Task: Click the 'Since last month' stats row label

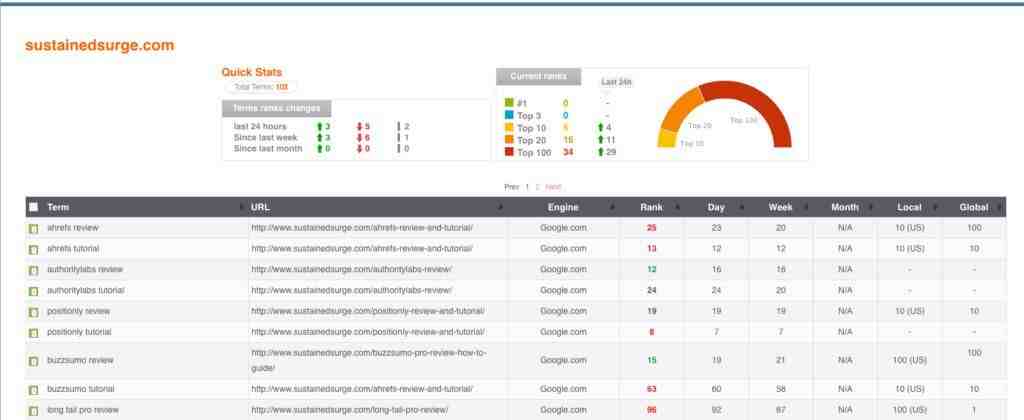Action: [268, 149]
